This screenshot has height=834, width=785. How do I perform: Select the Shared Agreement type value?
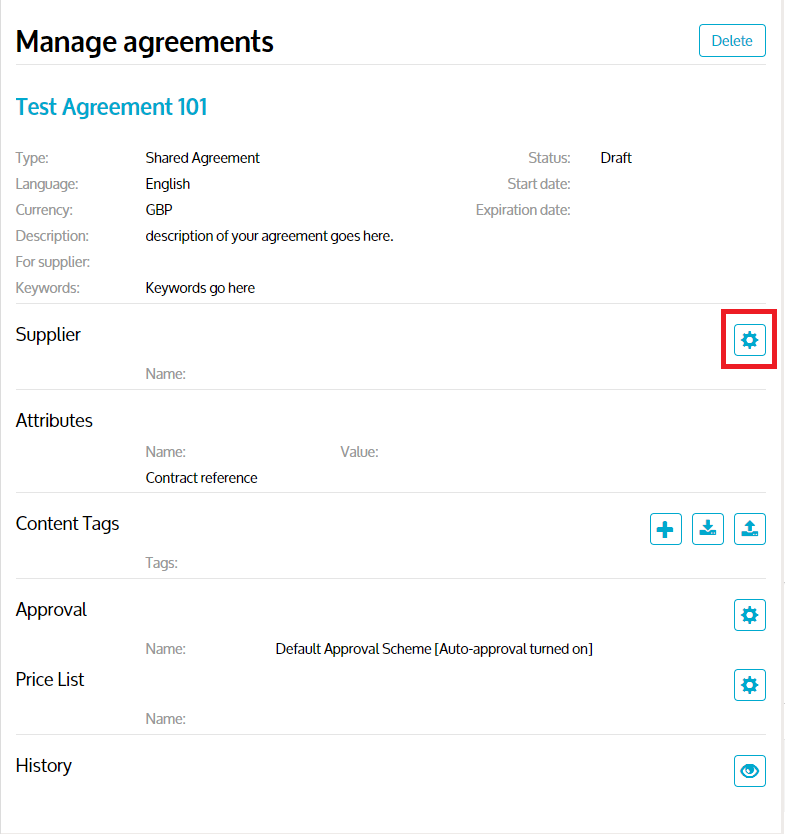click(202, 158)
